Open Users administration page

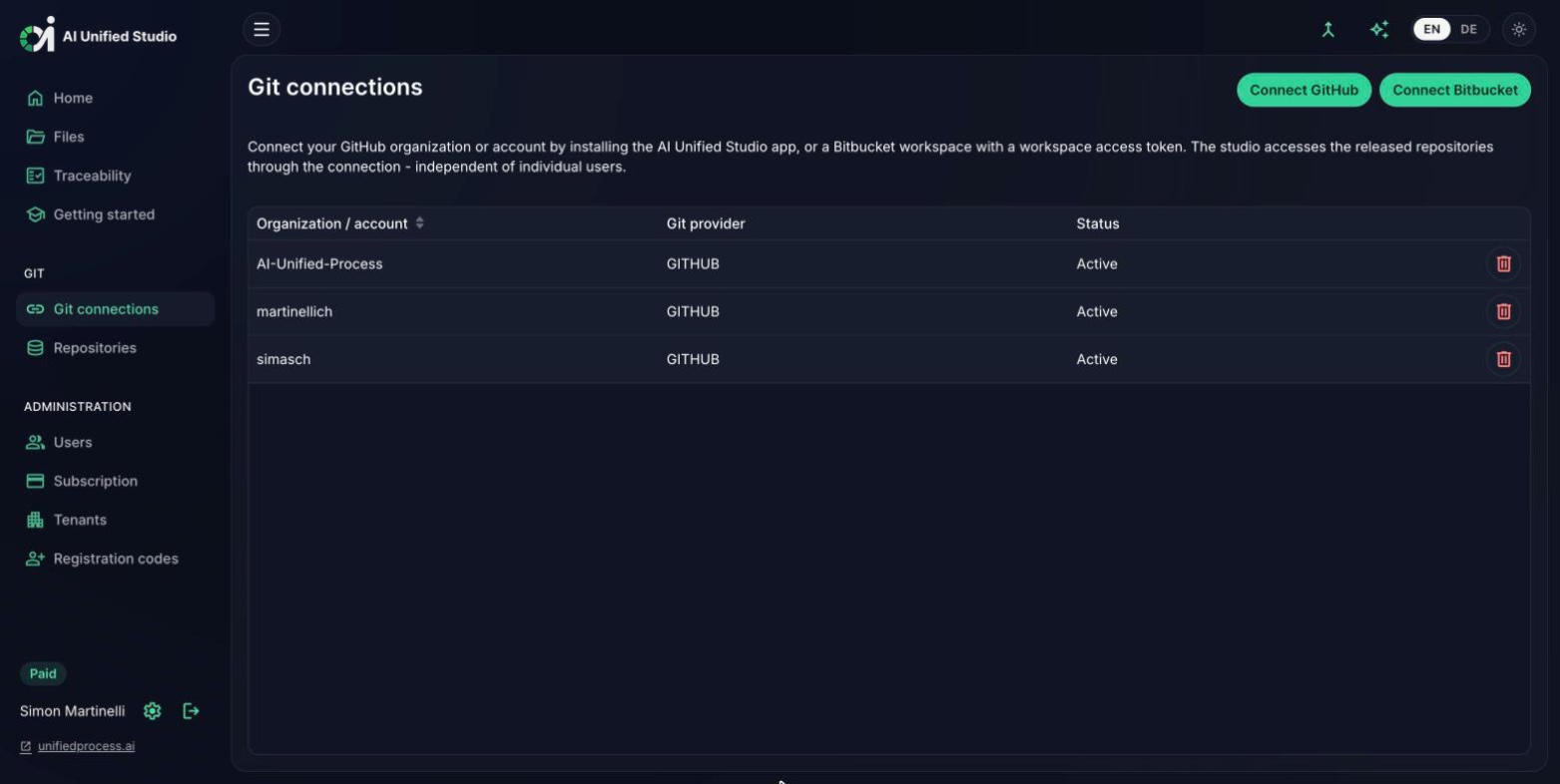[x=116, y=442]
